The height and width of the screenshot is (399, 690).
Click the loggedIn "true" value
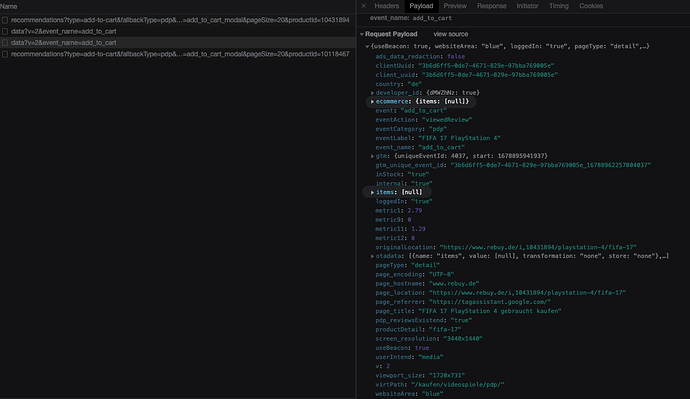tap(422, 201)
